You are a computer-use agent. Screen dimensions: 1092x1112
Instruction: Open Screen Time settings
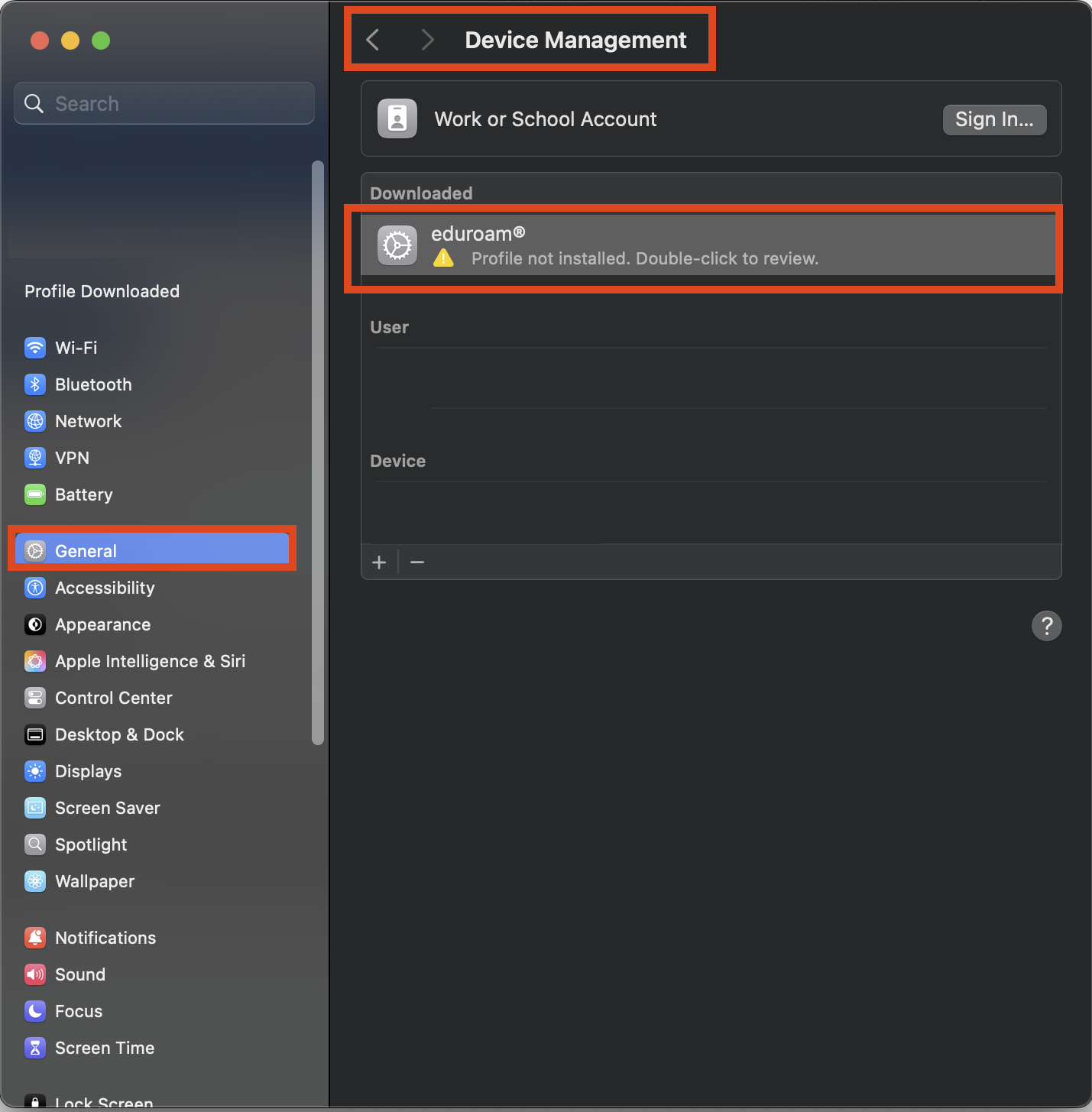153,1048
